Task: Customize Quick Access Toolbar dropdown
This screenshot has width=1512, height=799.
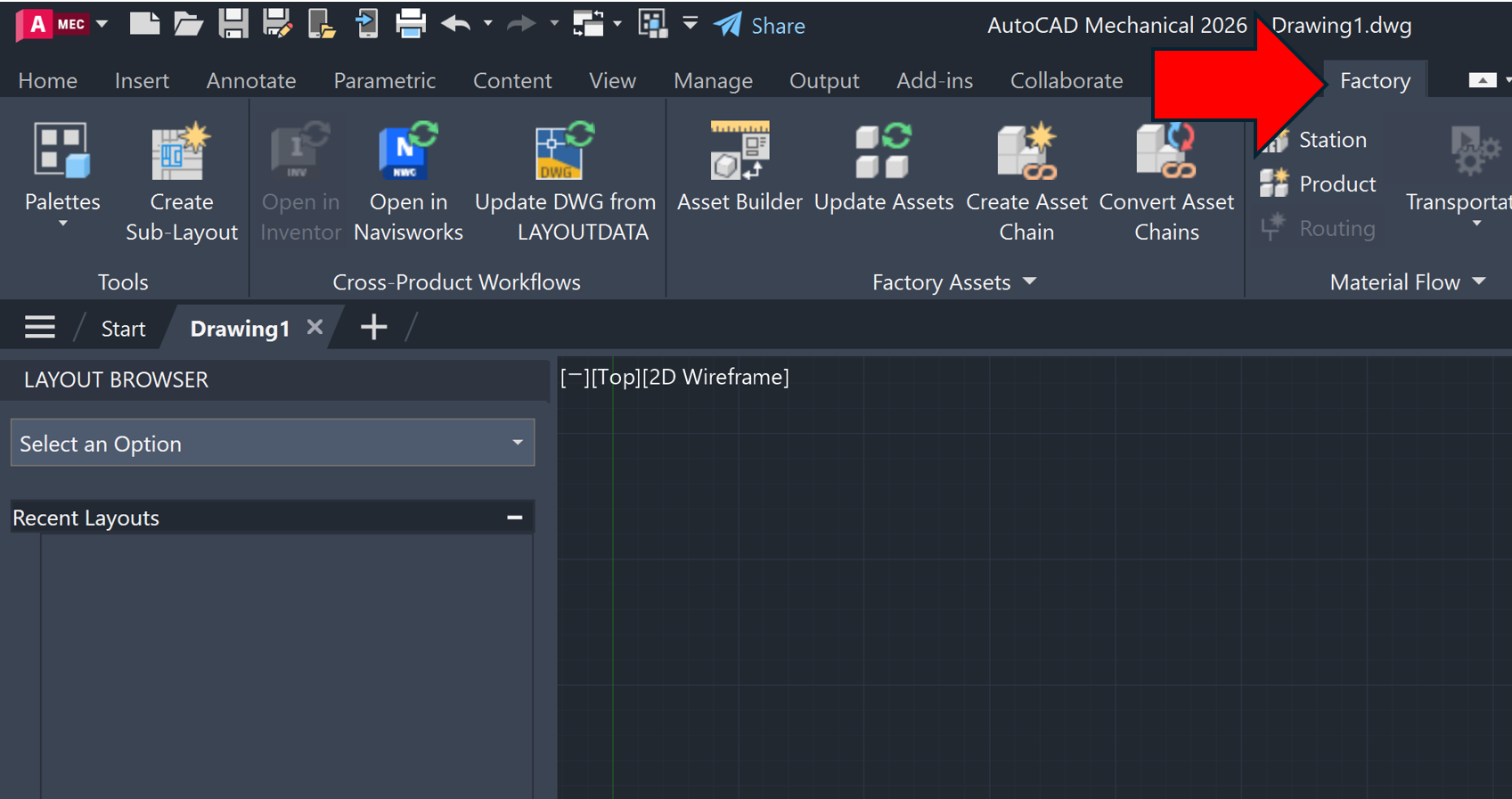Action: click(691, 24)
